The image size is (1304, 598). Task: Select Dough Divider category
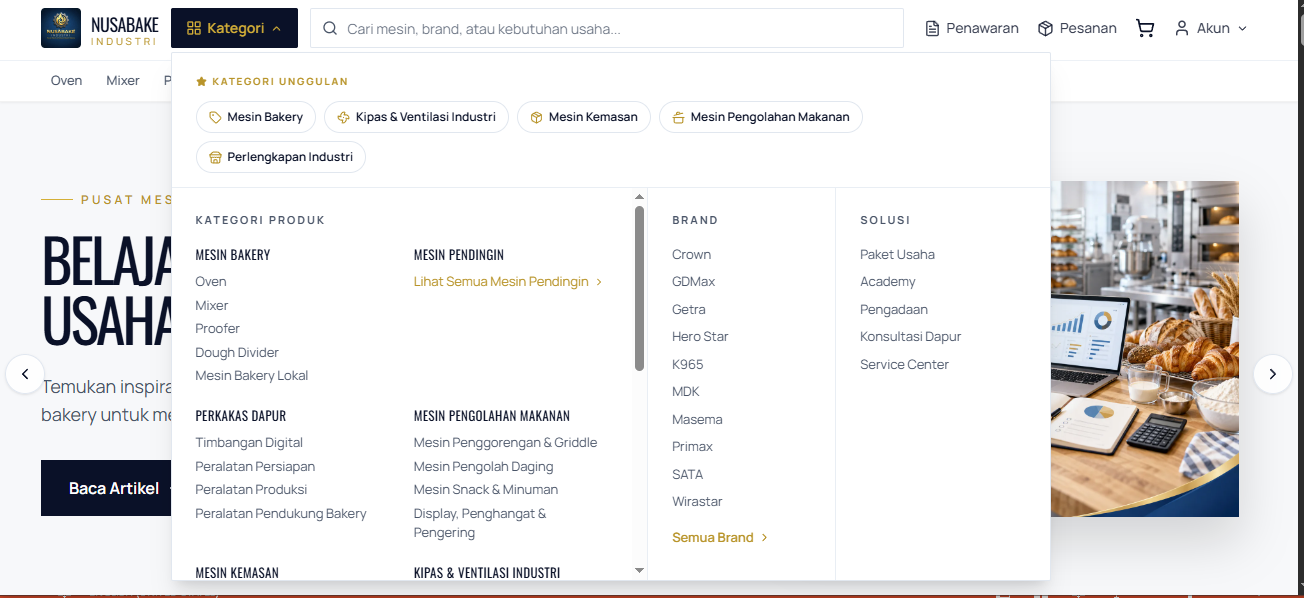coord(237,352)
